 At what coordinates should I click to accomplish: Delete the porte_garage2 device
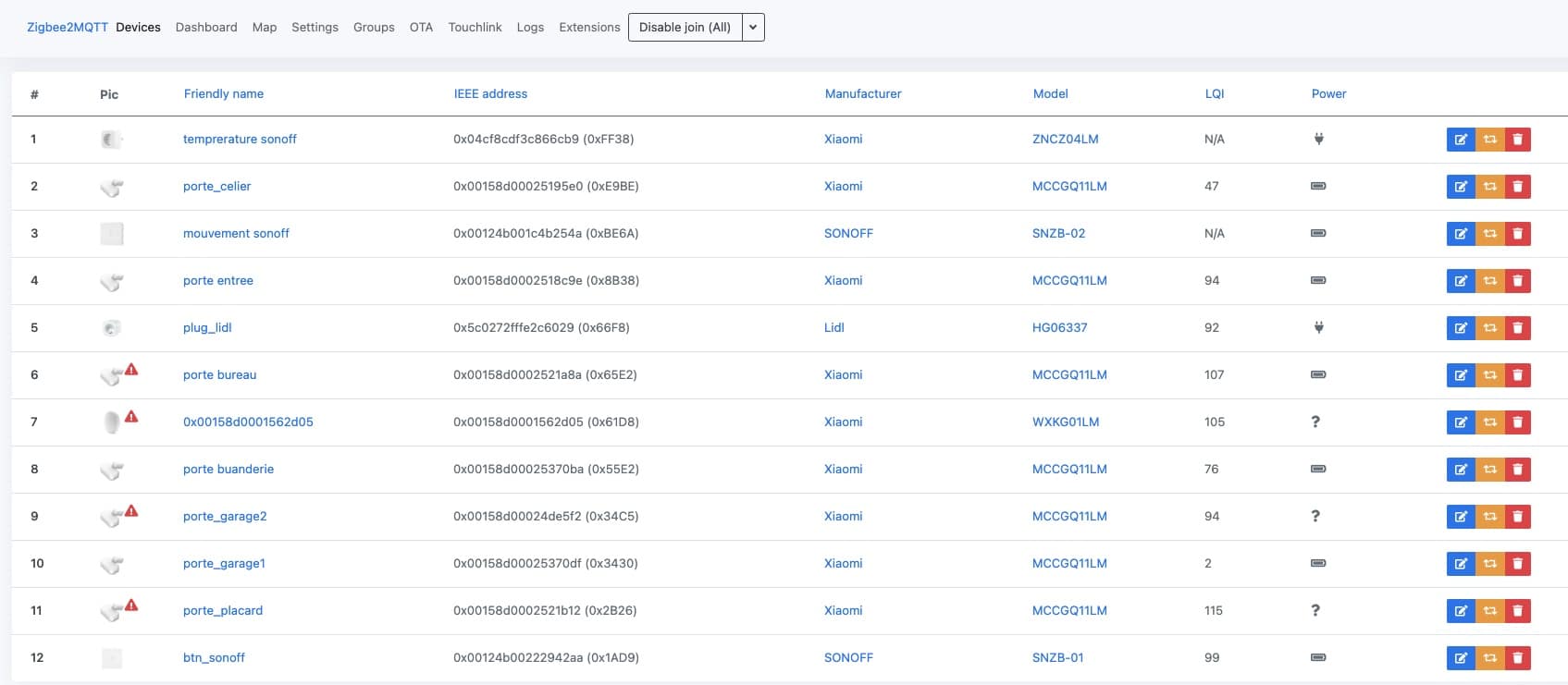1518,517
